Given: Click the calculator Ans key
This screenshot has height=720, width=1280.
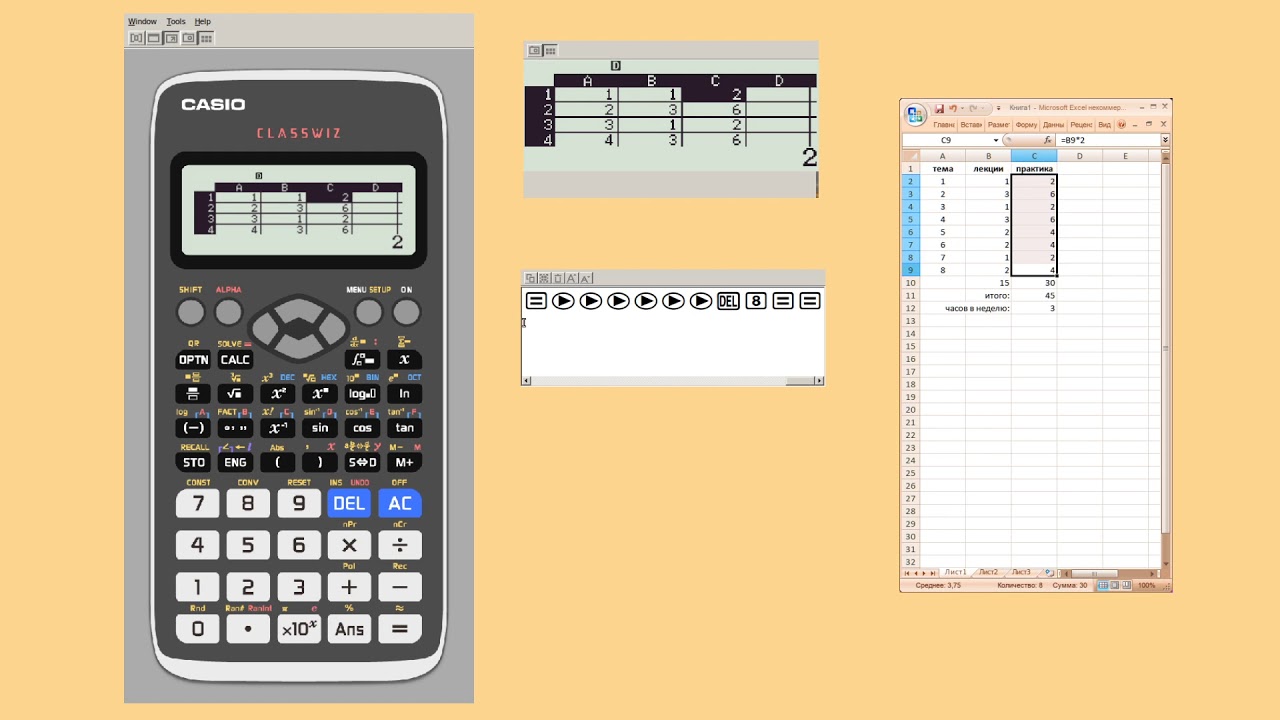Looking at the screenshot, I should click(349, 629).
